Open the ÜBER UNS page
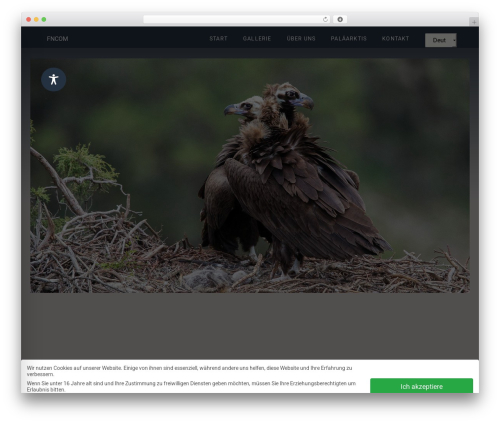The height and width of the screenshot is (423, 500). [x=301, y=39]
